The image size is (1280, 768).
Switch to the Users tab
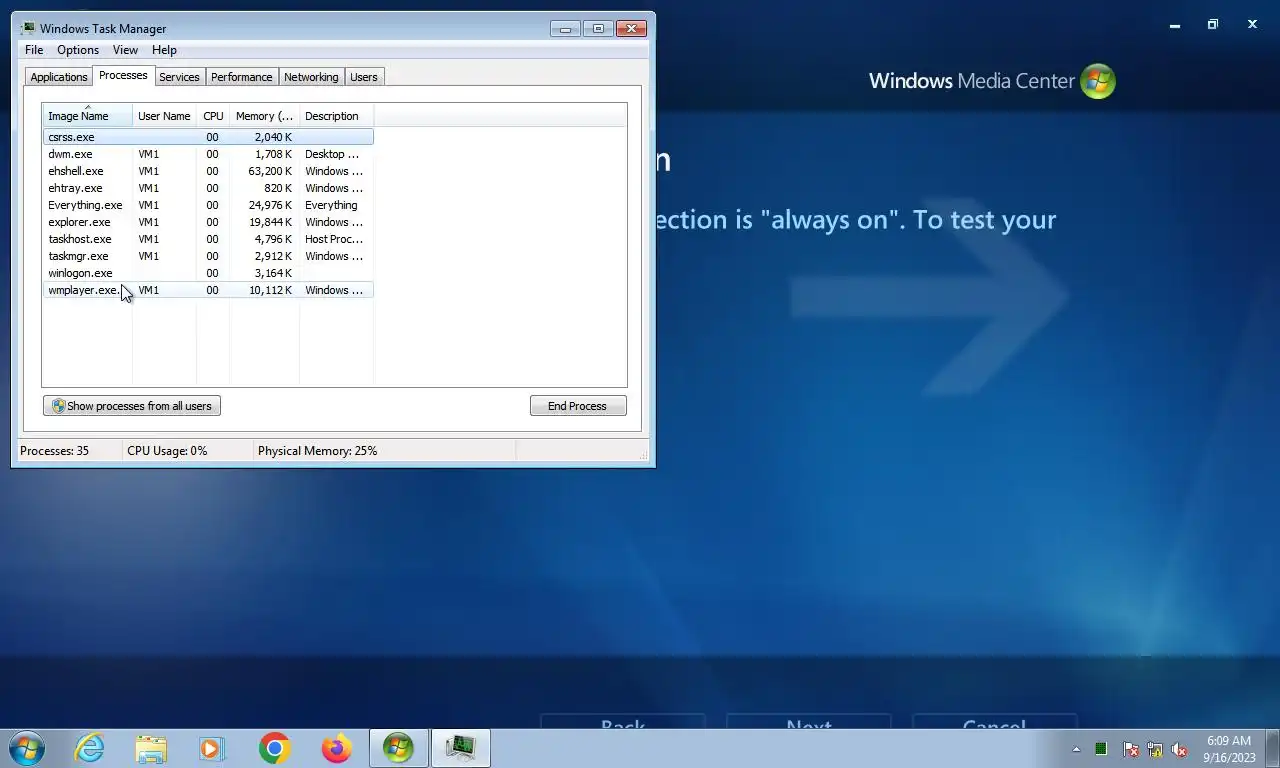point(364,77)
